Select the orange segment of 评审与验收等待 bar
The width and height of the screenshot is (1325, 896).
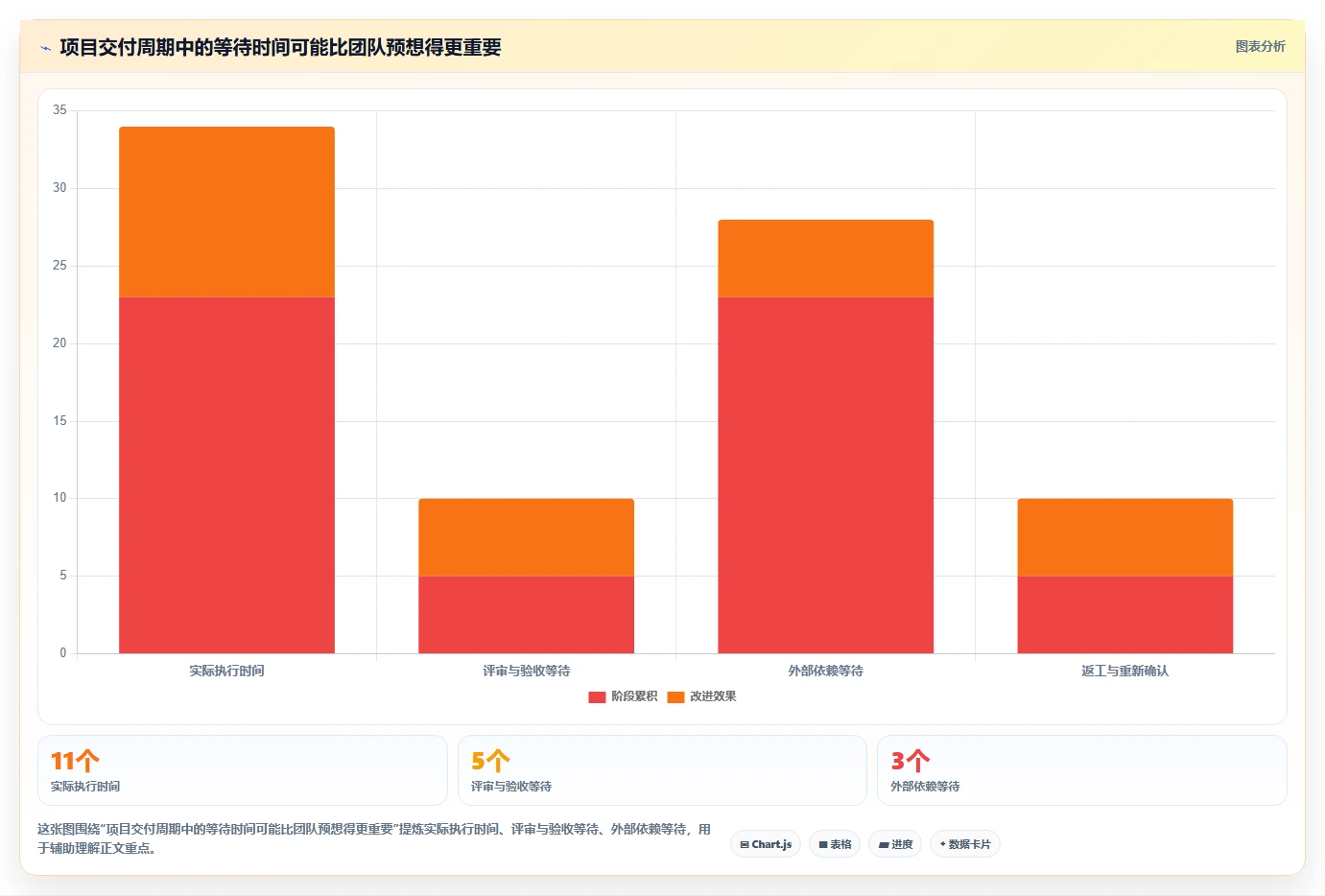pos(526,537)
